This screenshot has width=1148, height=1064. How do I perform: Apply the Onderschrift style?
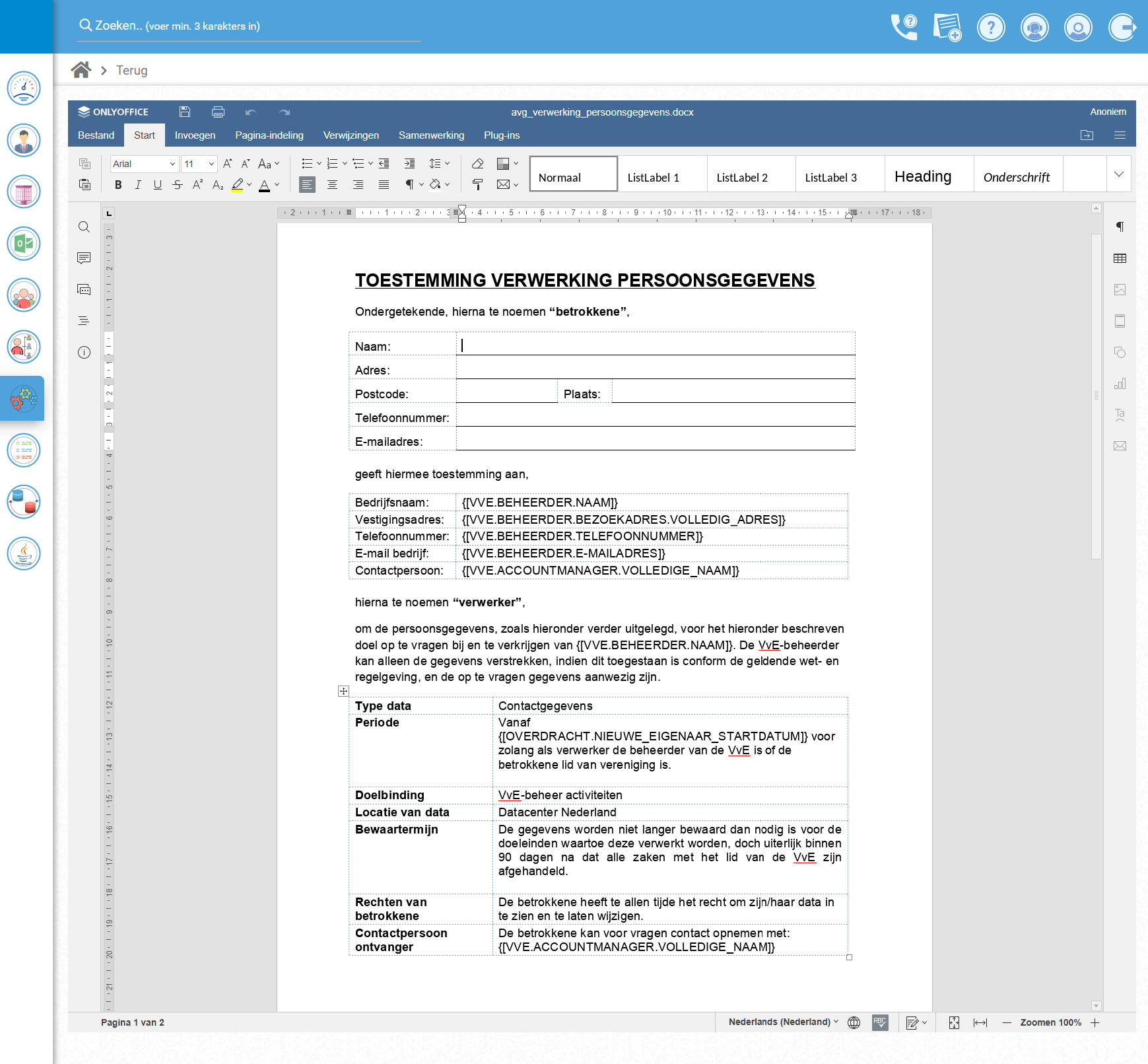tap(1018, 174)
